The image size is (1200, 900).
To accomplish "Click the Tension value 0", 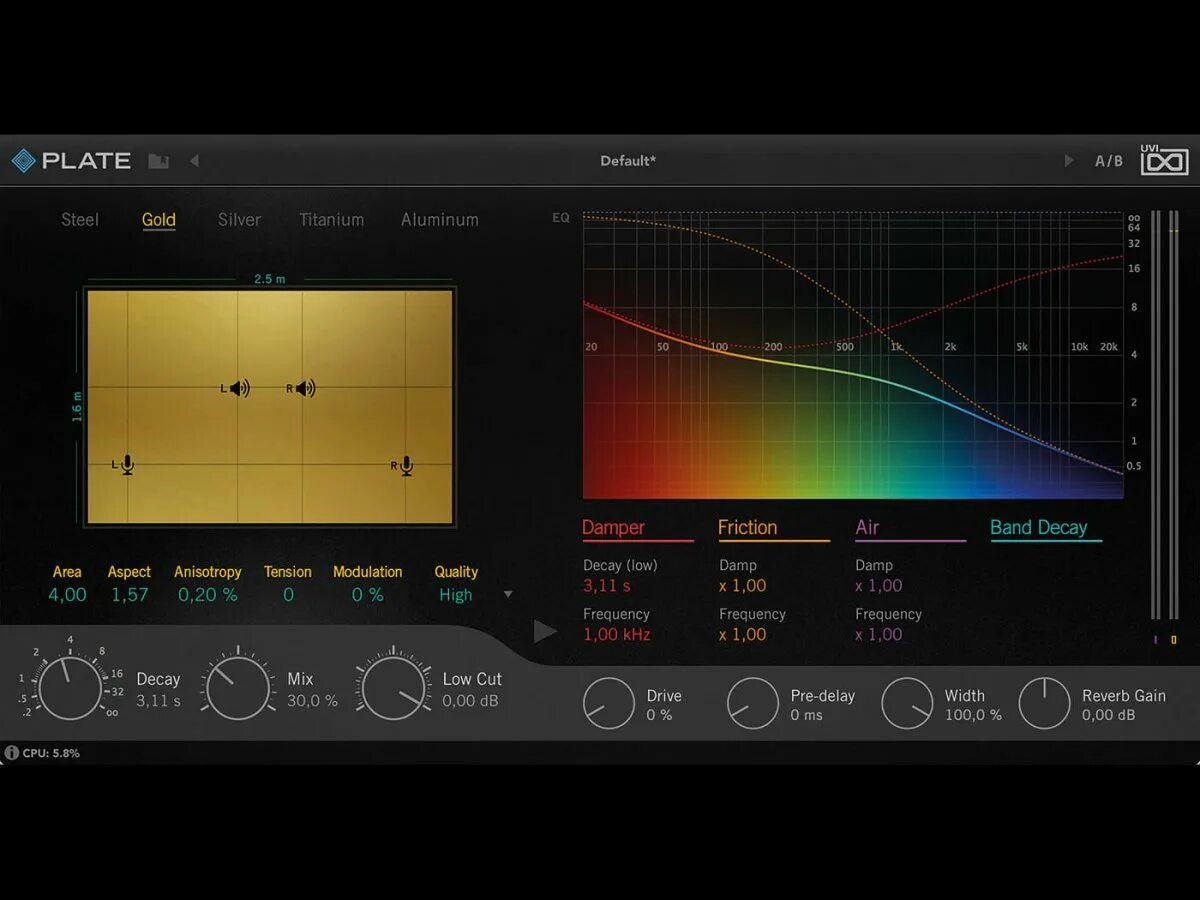I will coord(288,595).
